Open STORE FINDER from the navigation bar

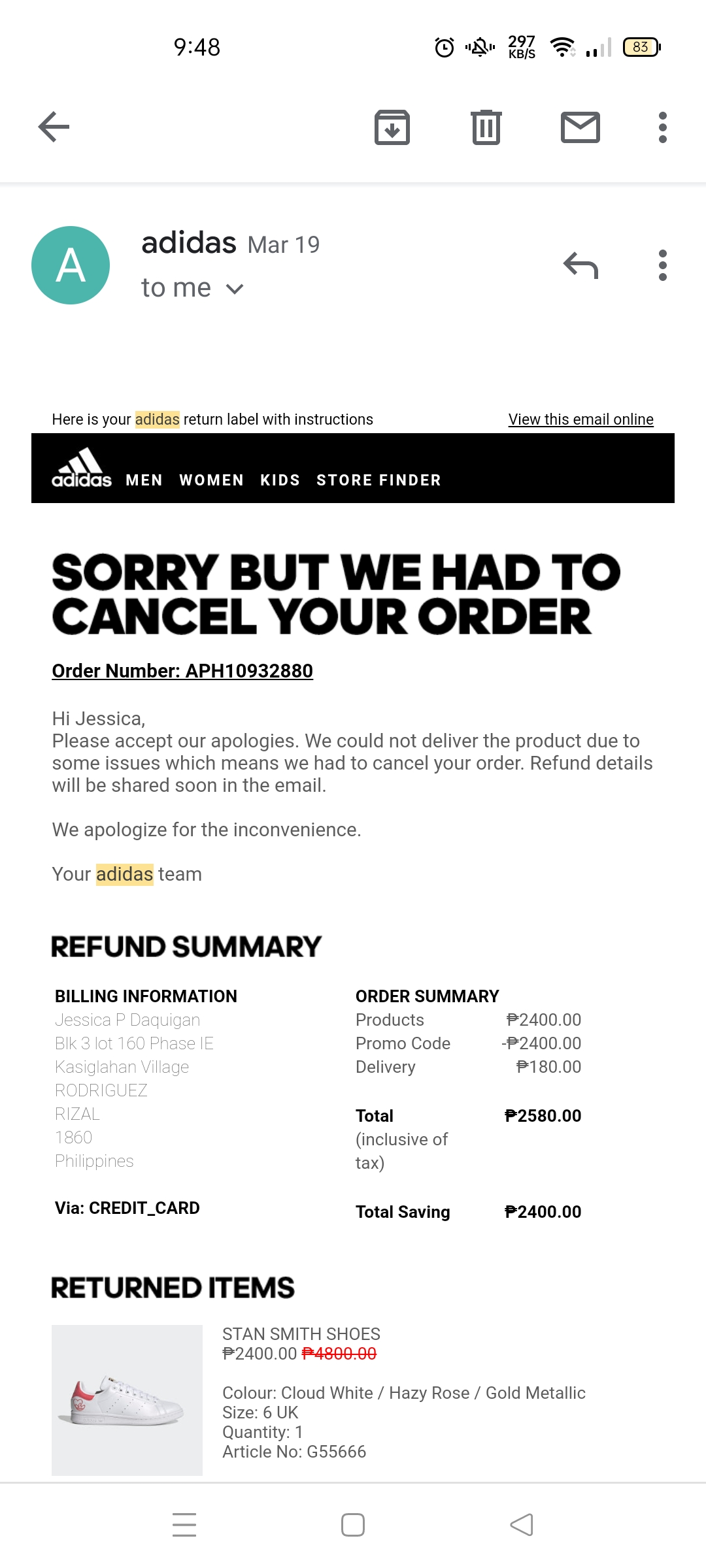(378, 480)
